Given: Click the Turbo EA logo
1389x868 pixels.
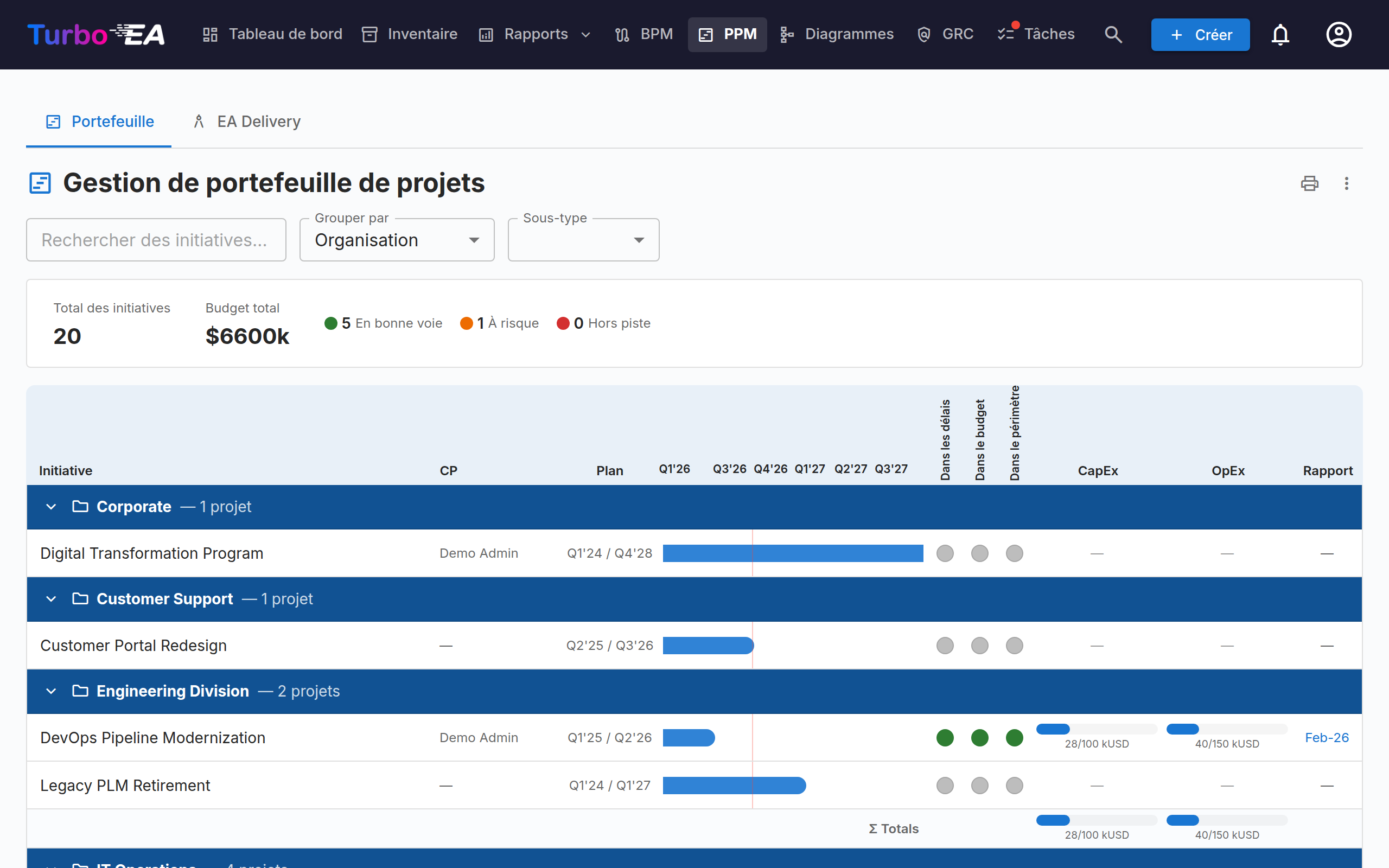Looking at the screenshot, I should 96,34.
